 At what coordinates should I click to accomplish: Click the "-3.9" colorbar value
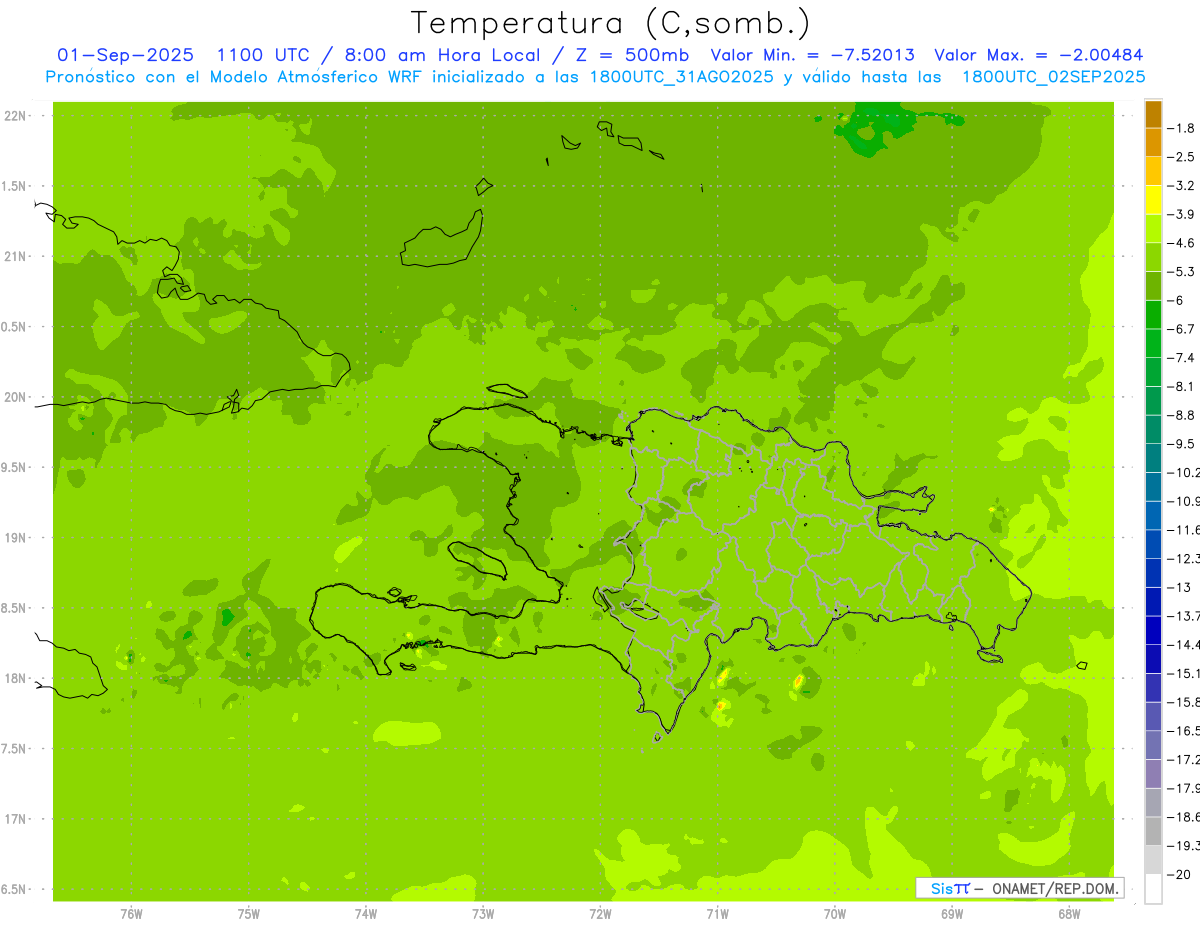point(1181,214)
